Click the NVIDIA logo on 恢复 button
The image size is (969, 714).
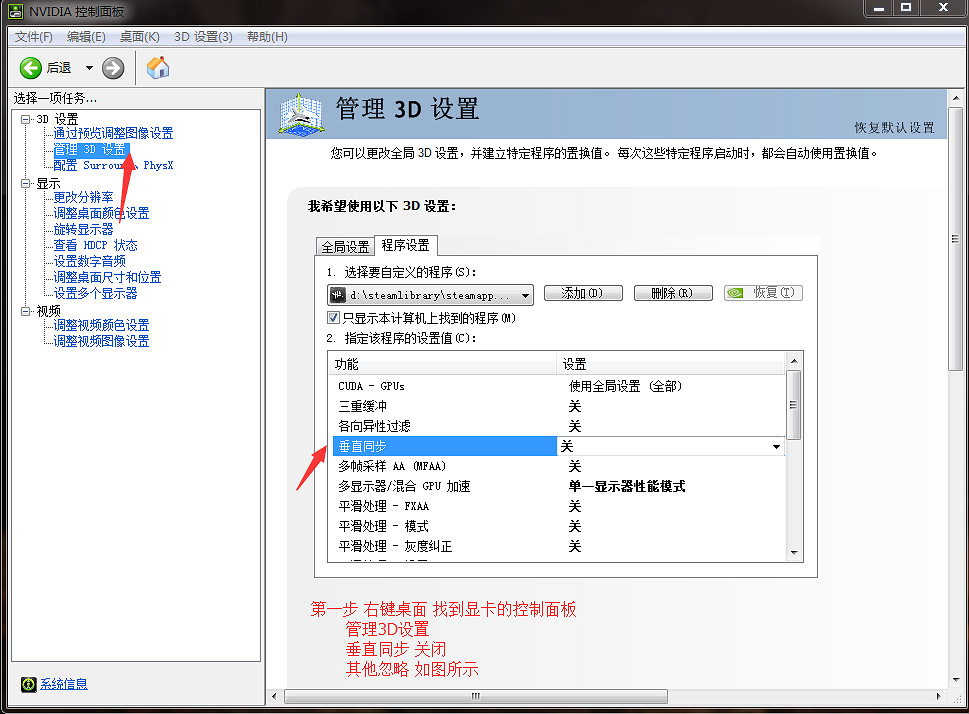[x=735, y=293]
